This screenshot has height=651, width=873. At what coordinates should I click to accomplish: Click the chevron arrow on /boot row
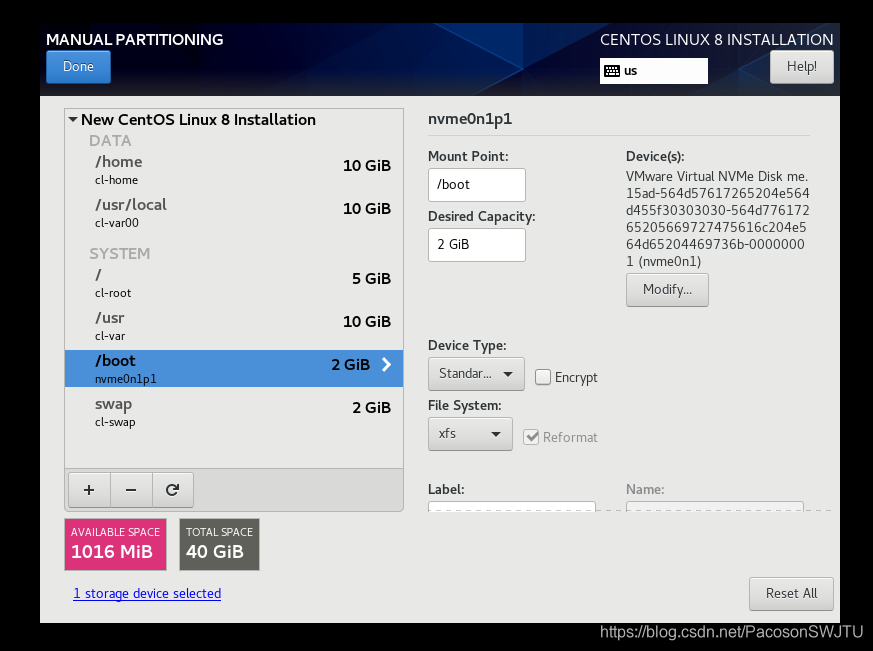coord(386,365)
